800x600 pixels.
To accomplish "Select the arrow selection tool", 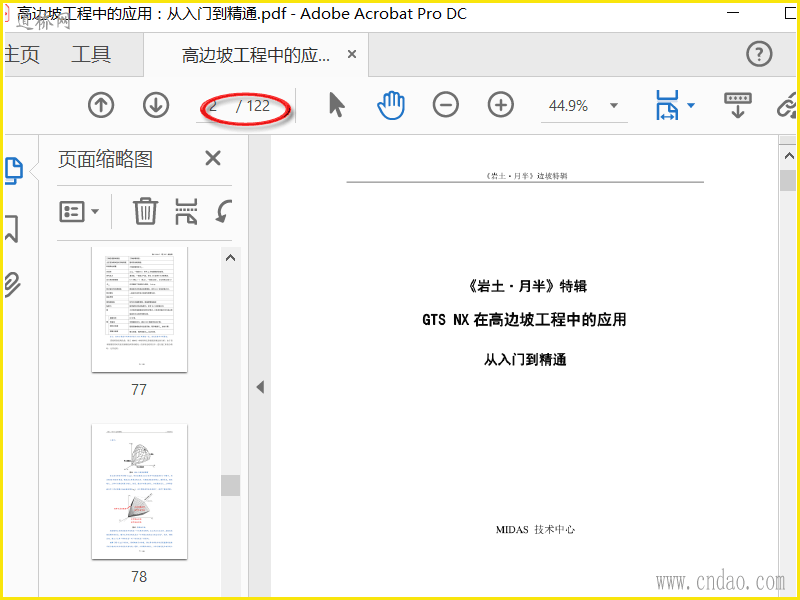I will [x=336, y=105].
